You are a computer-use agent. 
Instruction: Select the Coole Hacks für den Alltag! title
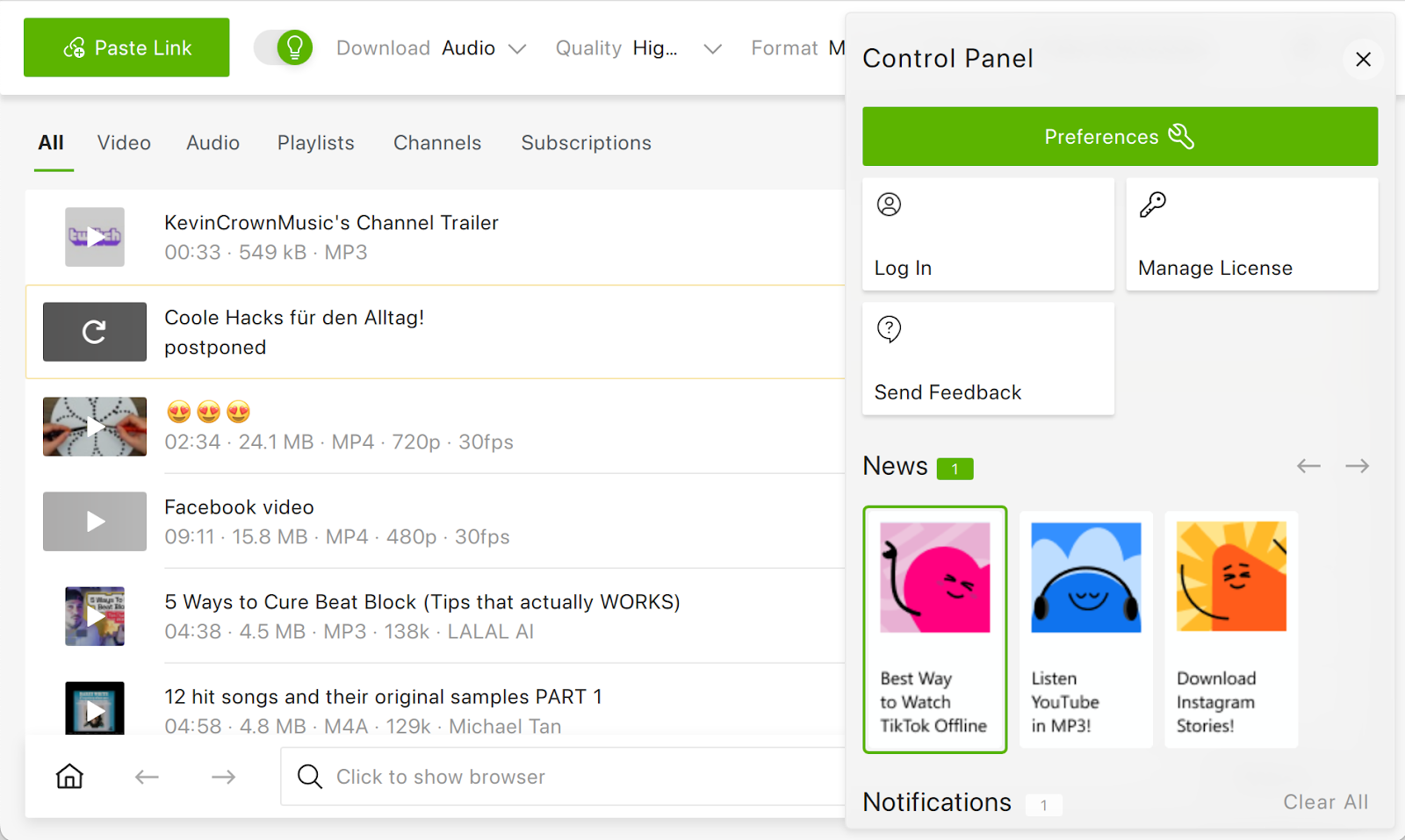294,318
